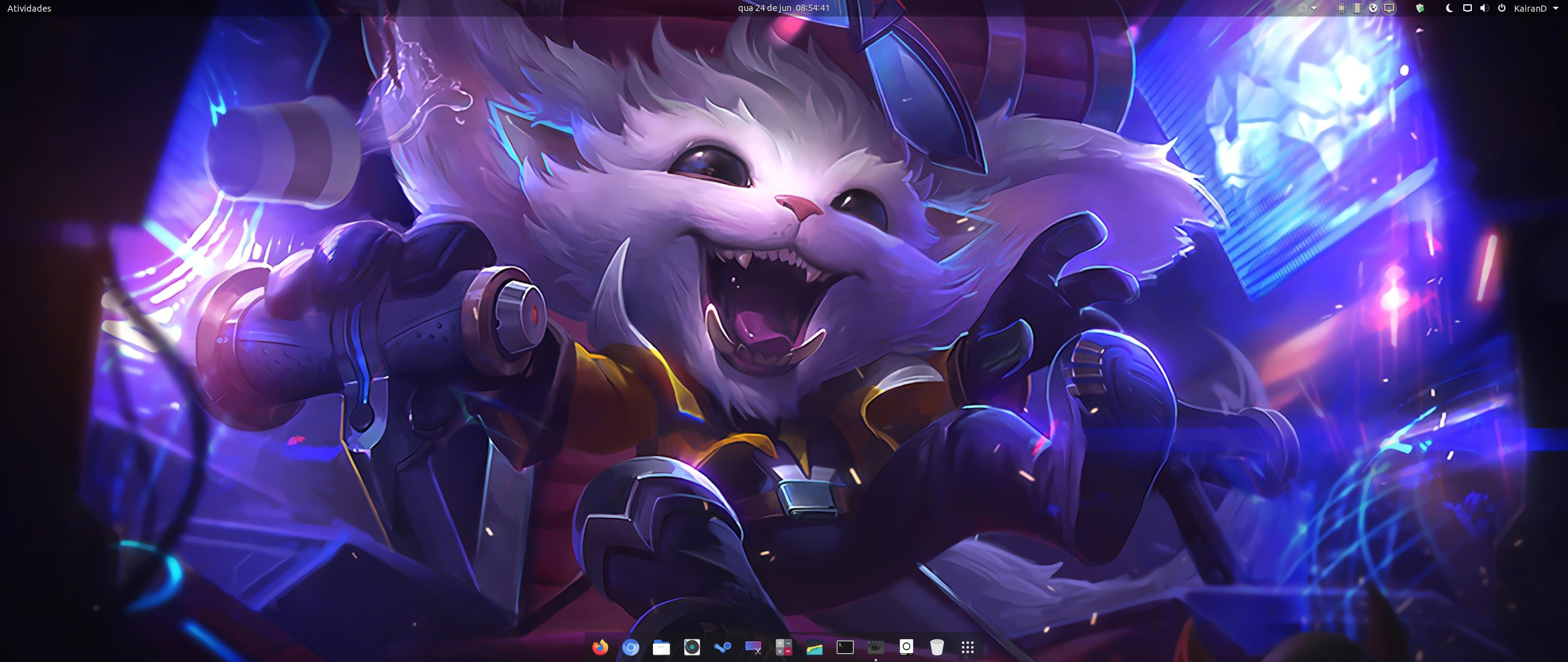The width and height of the screenshot is (1568, 662).
Task: Open the video clapperboard app icon
Action: click(x=876, y=647)
